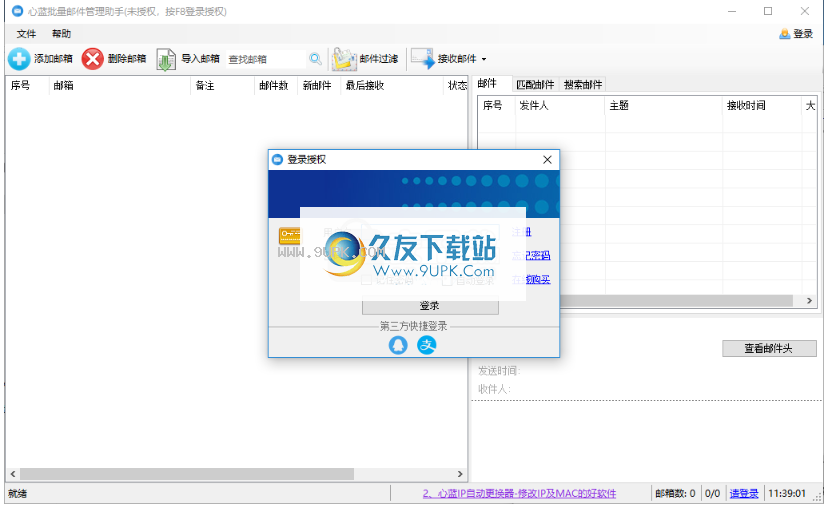Click the Import Mailbox document icon
Screen dimensions: 827x509
point(166,59)
